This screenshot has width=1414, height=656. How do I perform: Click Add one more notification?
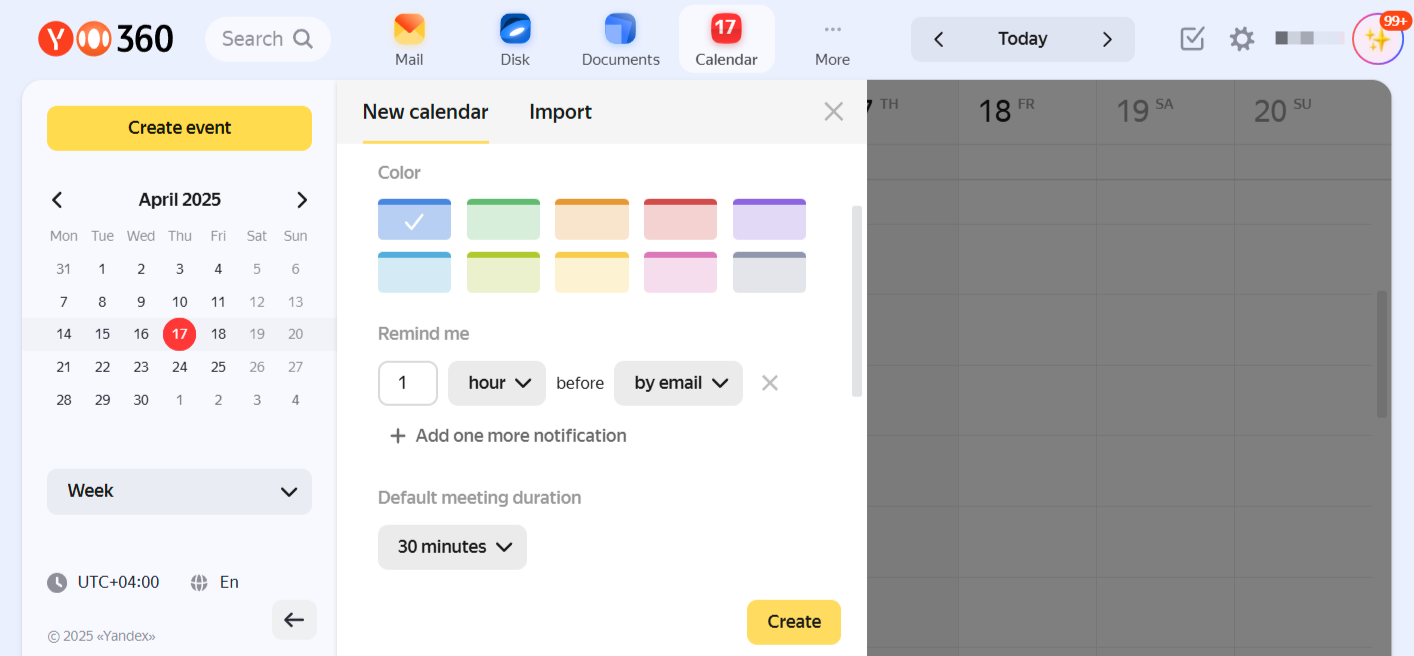tap(508, 436)
